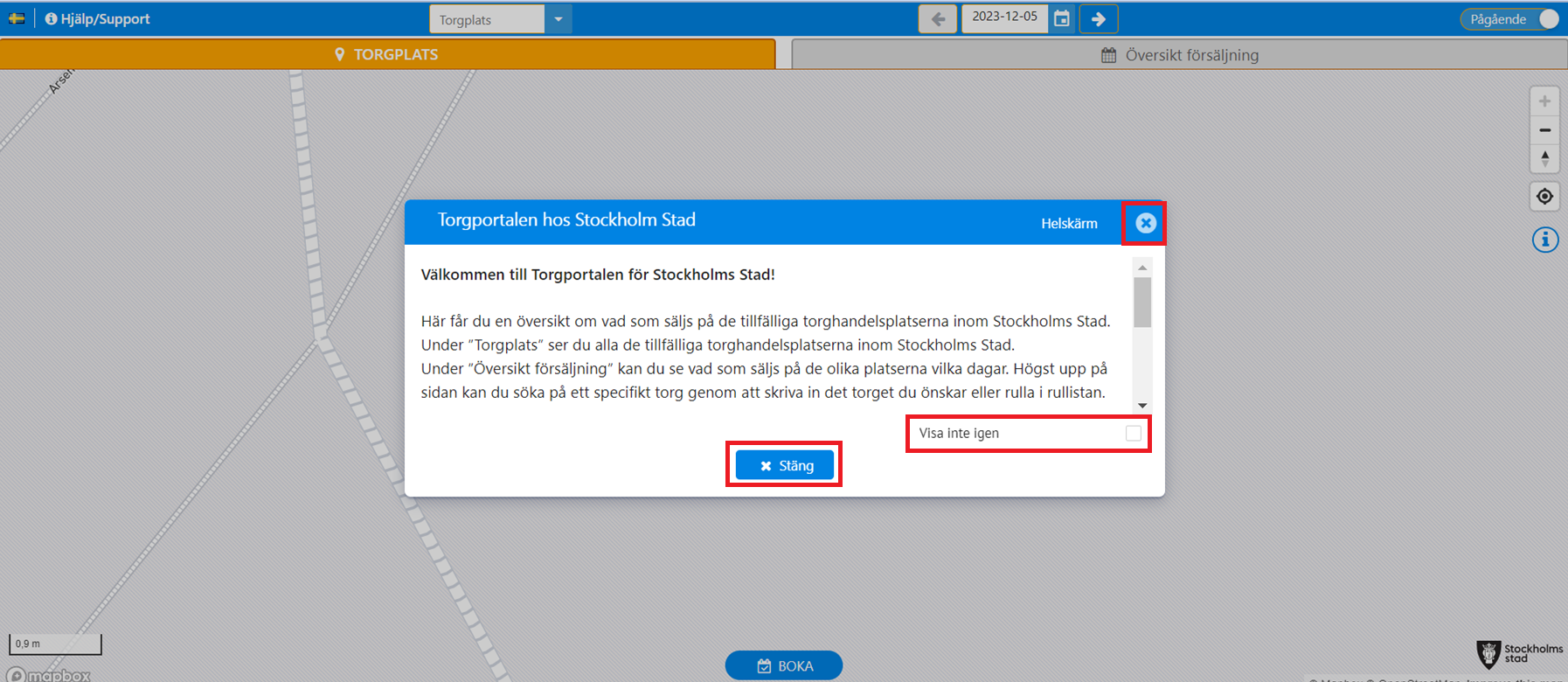This screenshot has width=1568, height=682.
Task: Open Hjälp/Support help link
Action: [x=97, y=18]
